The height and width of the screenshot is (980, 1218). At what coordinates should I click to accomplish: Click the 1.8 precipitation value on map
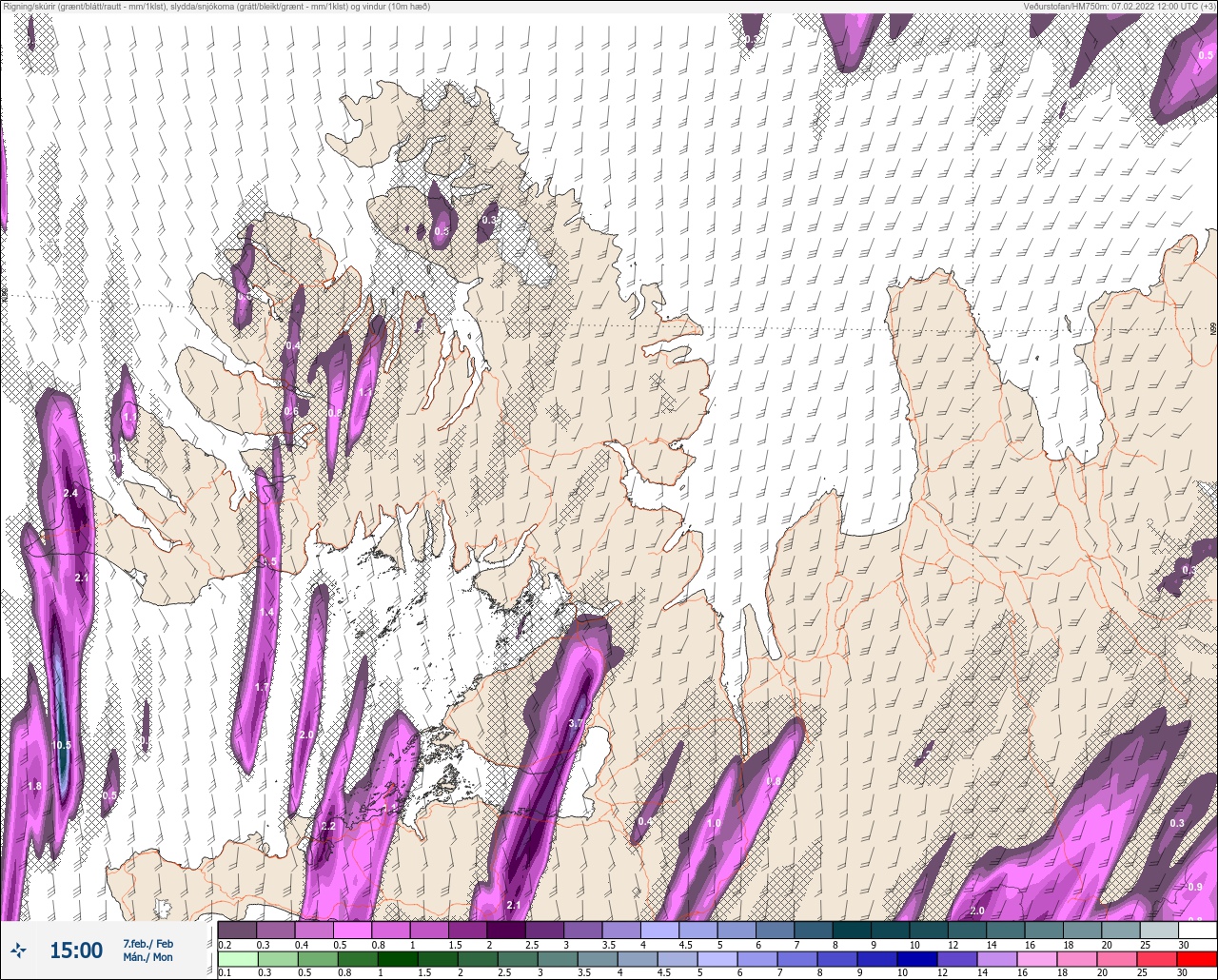point(34,786)
